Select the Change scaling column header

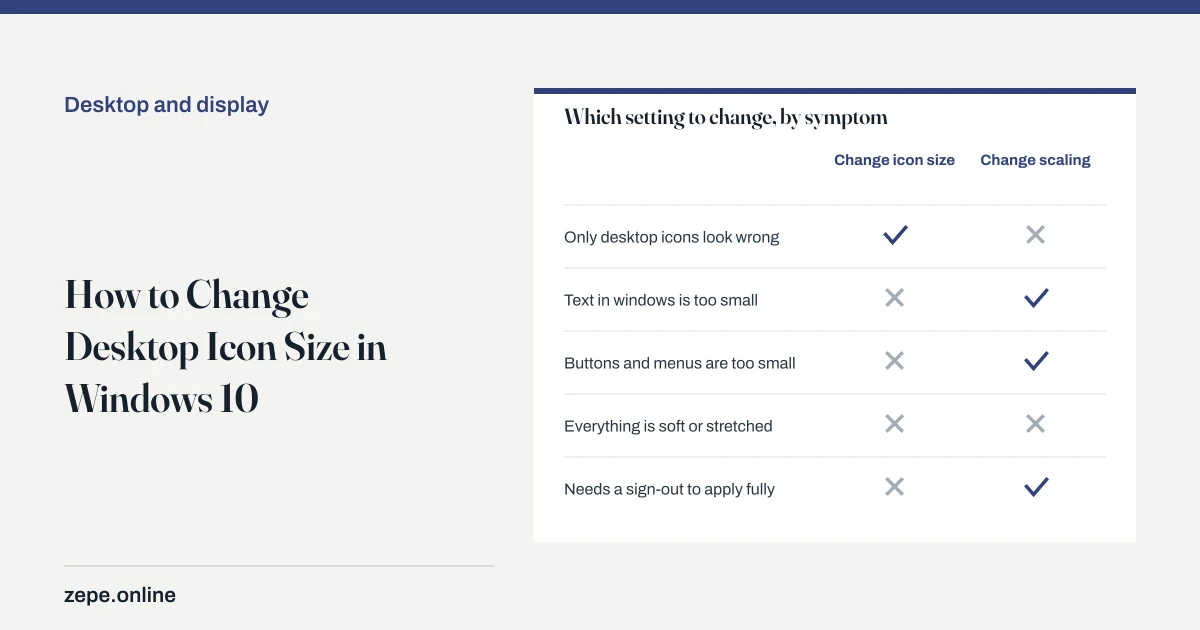tap(1035, 160)
